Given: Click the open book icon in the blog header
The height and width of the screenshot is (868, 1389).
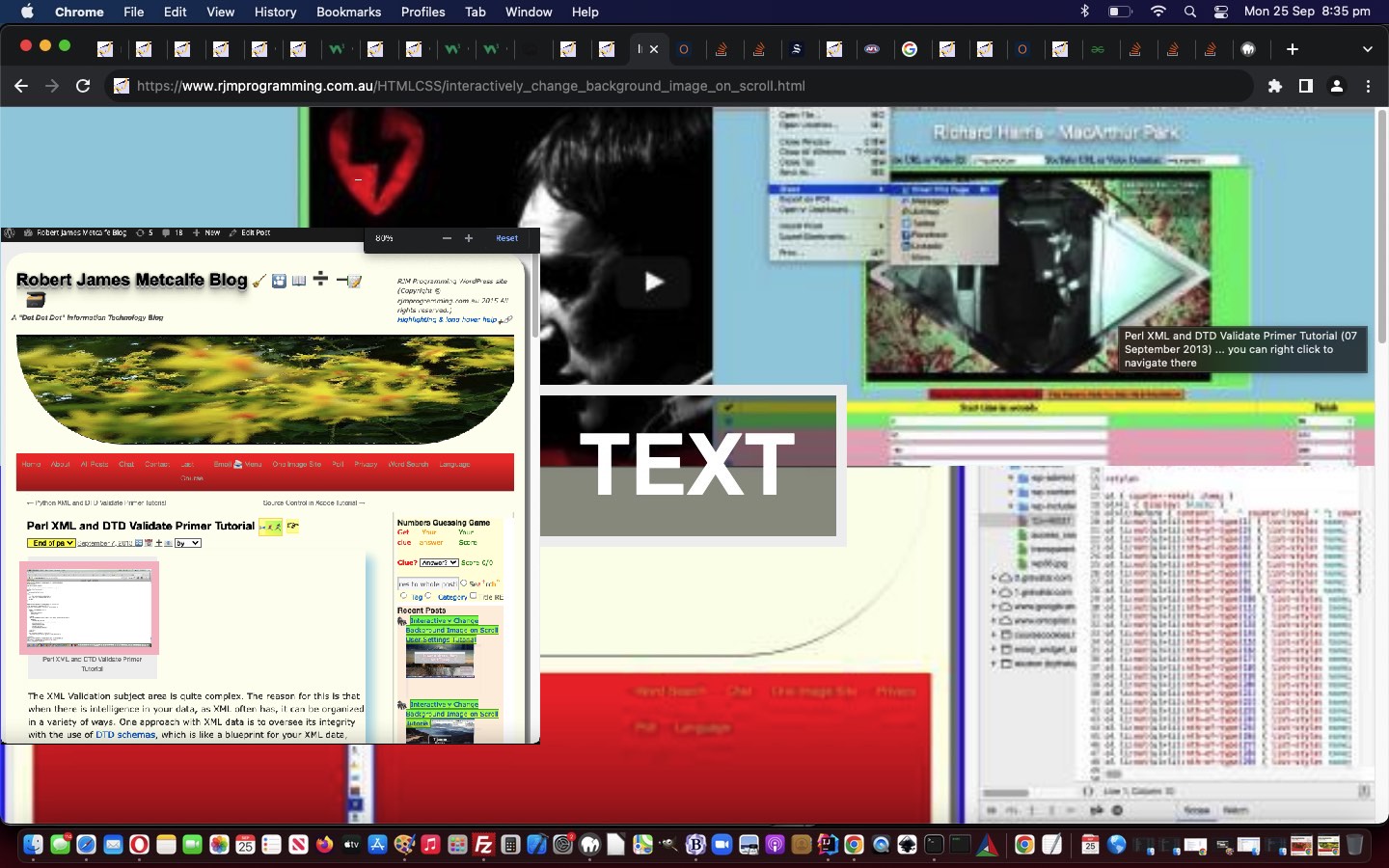Looking at the screenshot, I should click(x=299, y=282).
